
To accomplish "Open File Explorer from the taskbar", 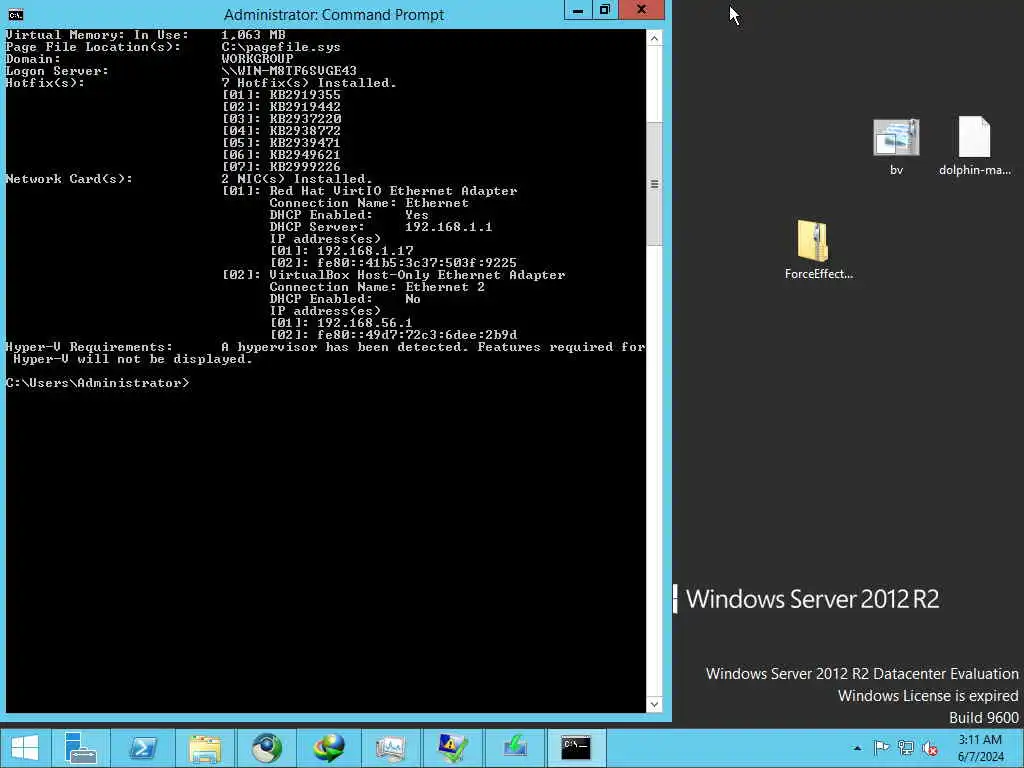I will pyautogui.click(x=204, y=748).
